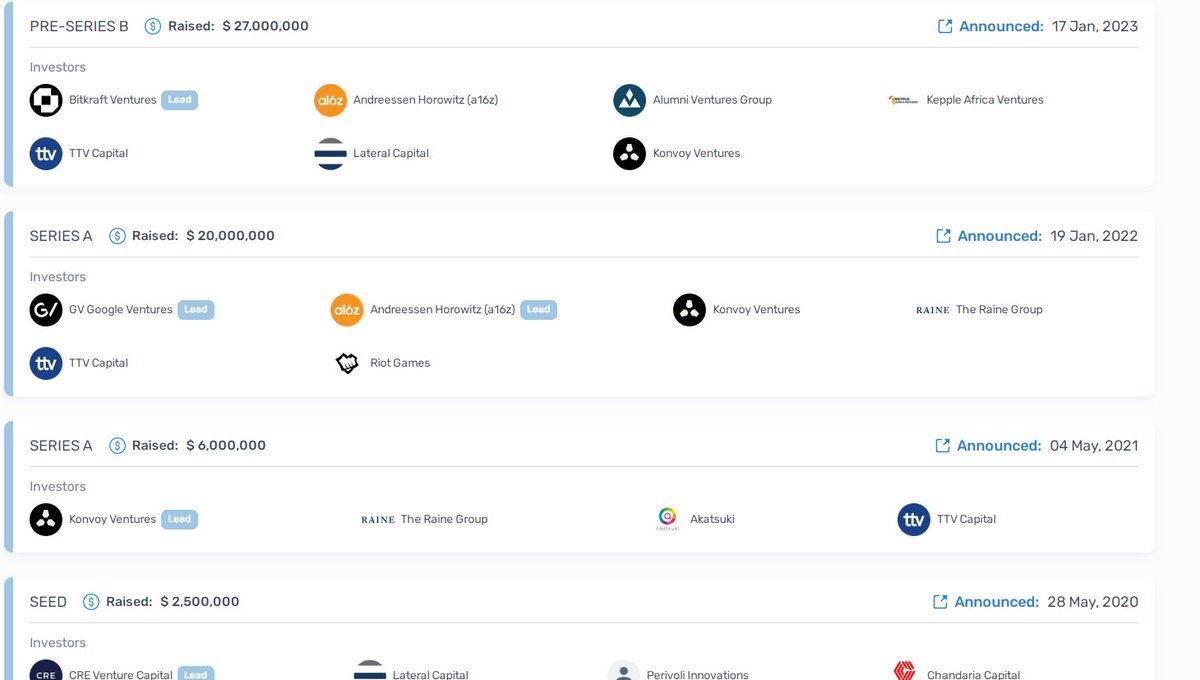
Task: Open TTV Capital name in $6,000,000 round
Action: tap(966, 520)
